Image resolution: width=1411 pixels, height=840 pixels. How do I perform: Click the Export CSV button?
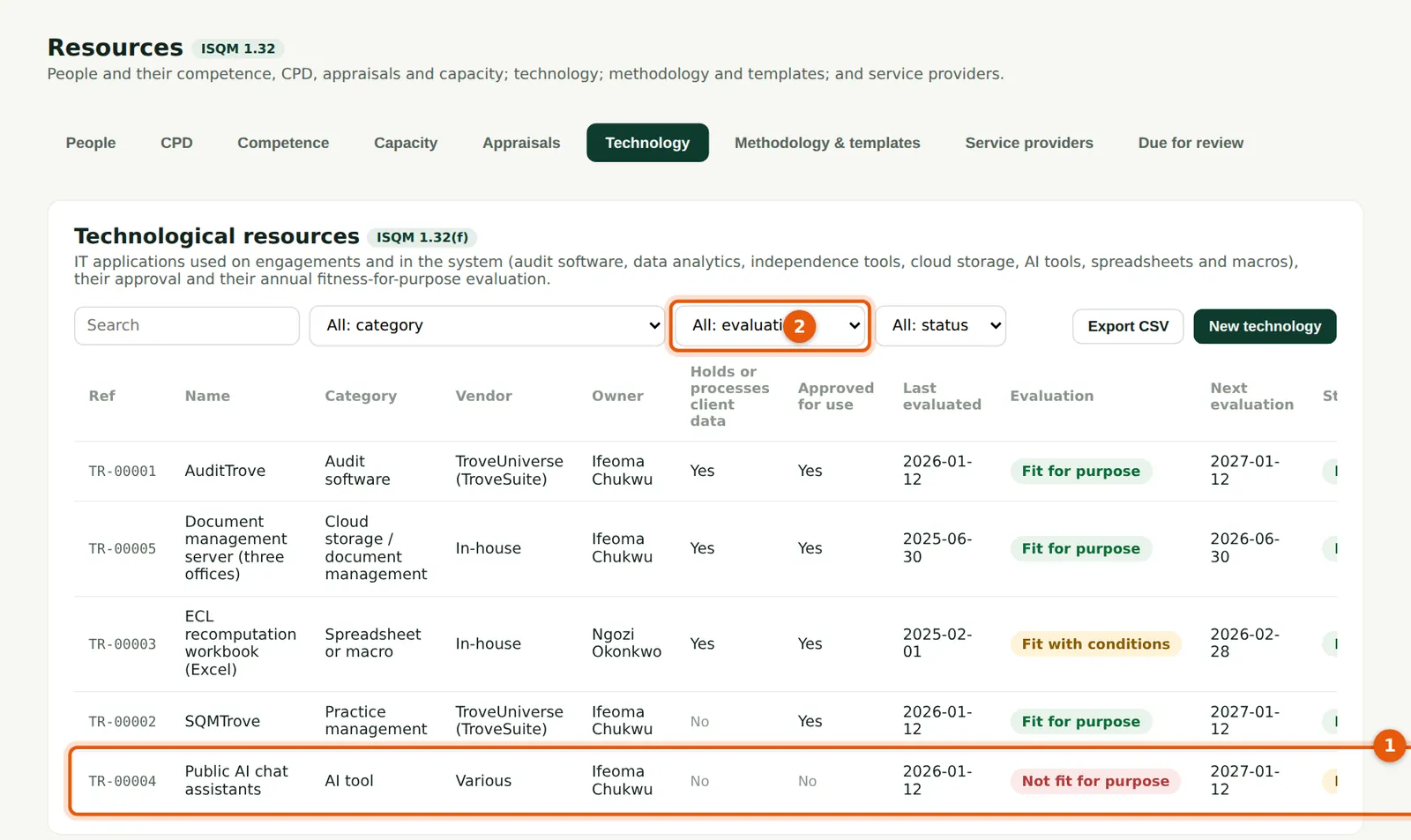click(1128, 327)
